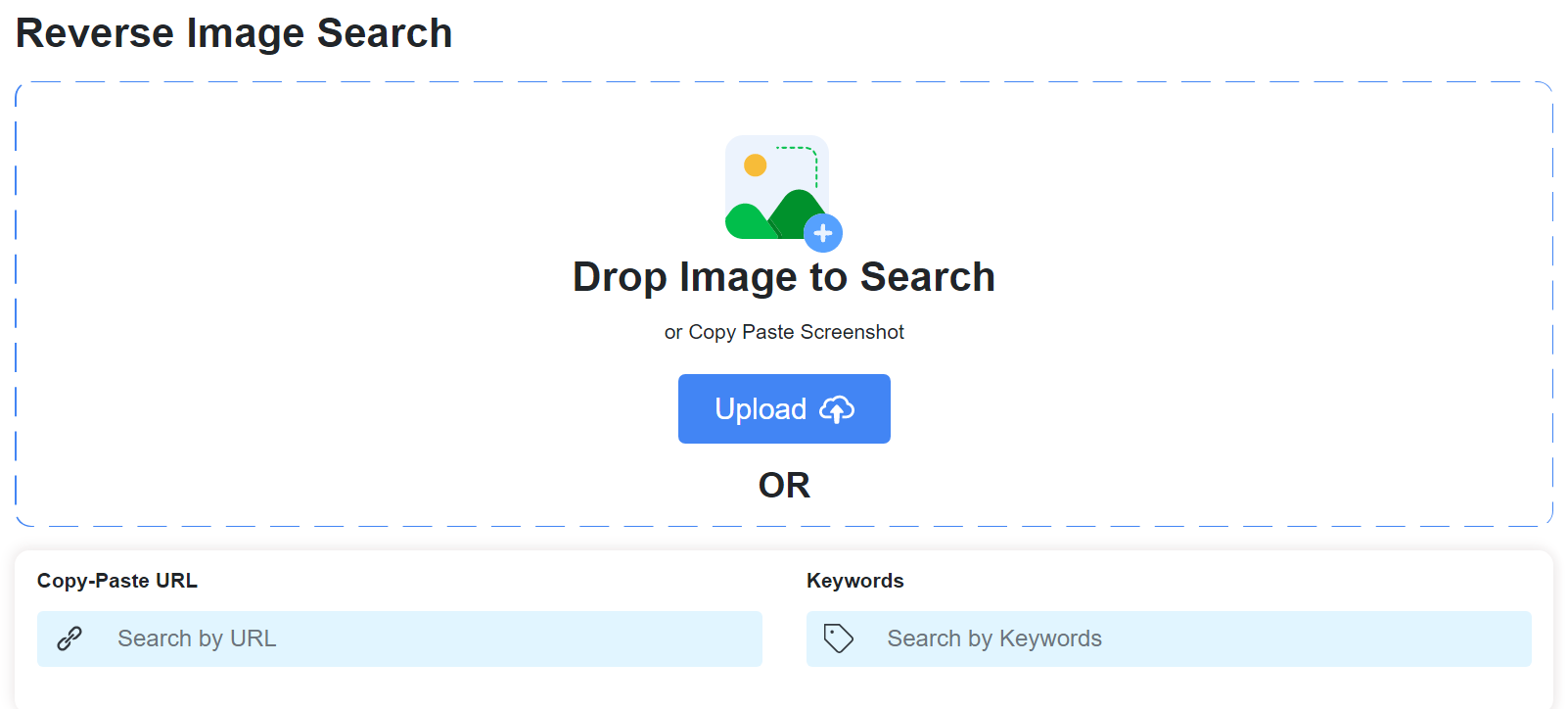Select the Copy-Paste URL label
Image resolution: width=1568 pixels, height=709 pixels.
click(117, 581)
